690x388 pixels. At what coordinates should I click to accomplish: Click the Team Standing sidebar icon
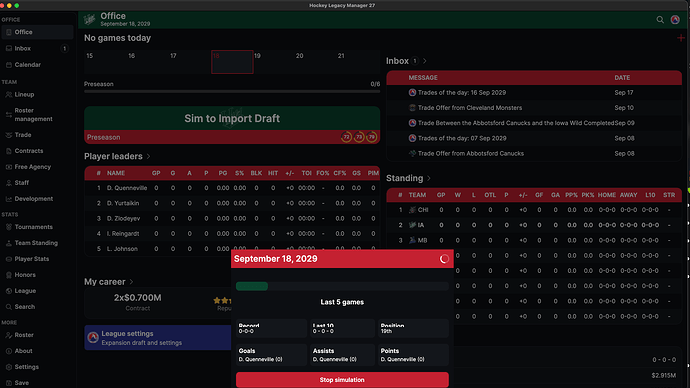pos(9,243)
